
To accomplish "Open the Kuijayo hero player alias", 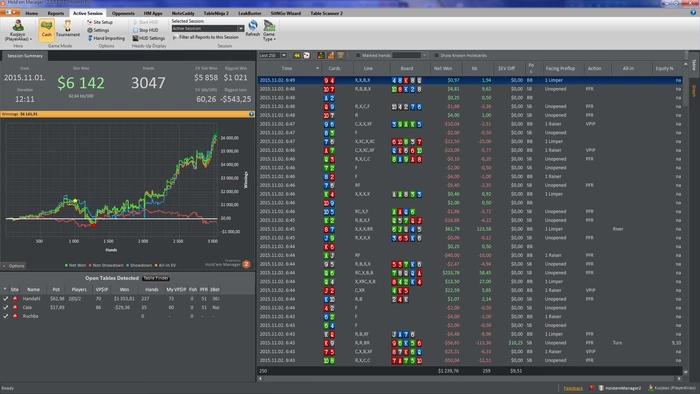I will point(18,30).
